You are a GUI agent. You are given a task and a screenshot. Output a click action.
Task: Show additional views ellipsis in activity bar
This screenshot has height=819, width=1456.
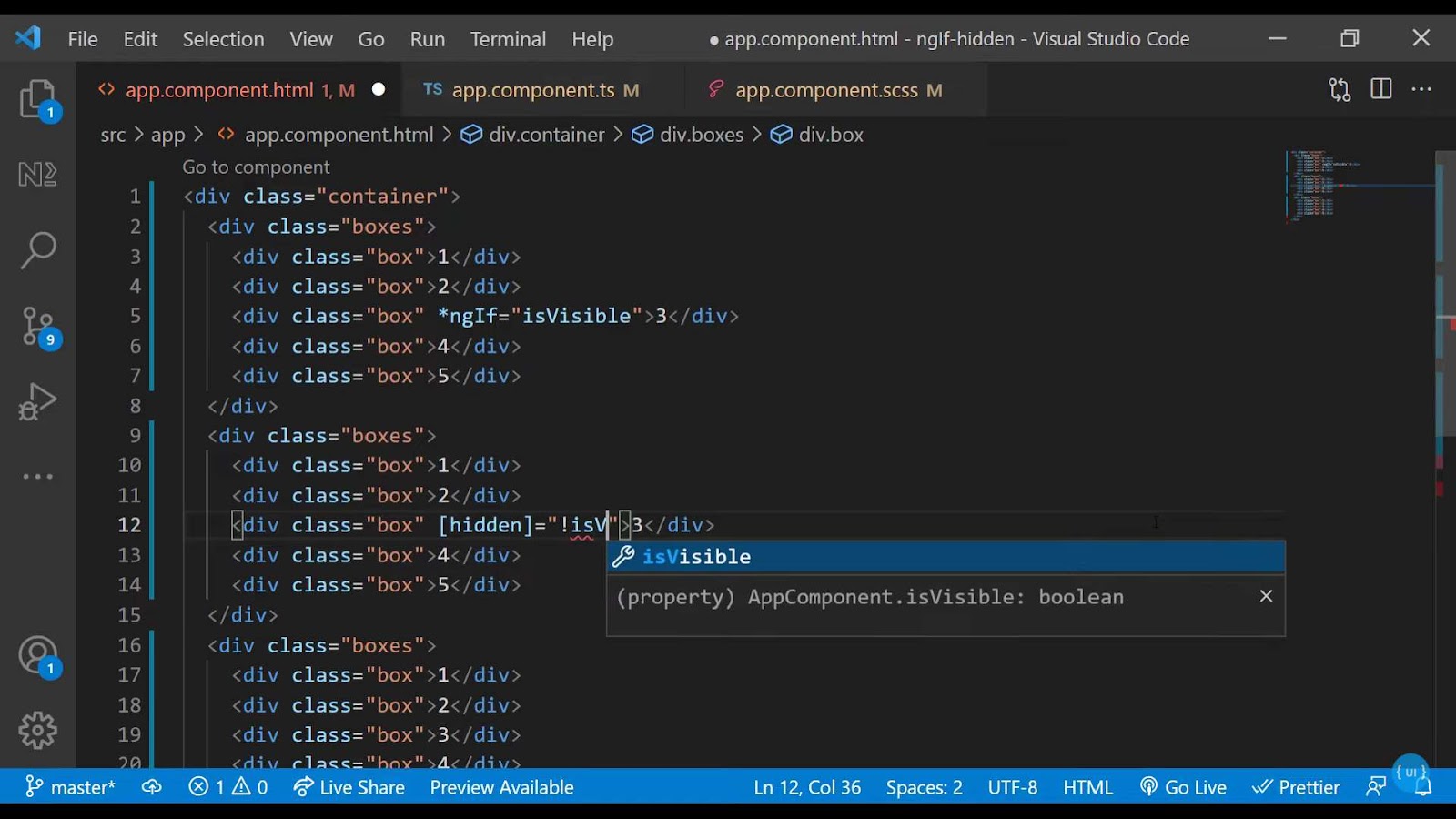tap(38, 476)
